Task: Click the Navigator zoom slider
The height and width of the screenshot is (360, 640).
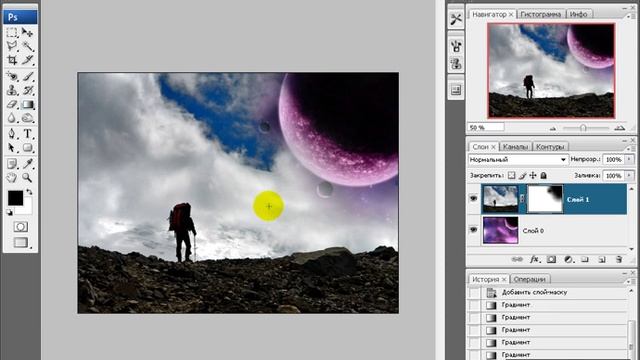Action: pyautogui.click(x=584, y=128)
